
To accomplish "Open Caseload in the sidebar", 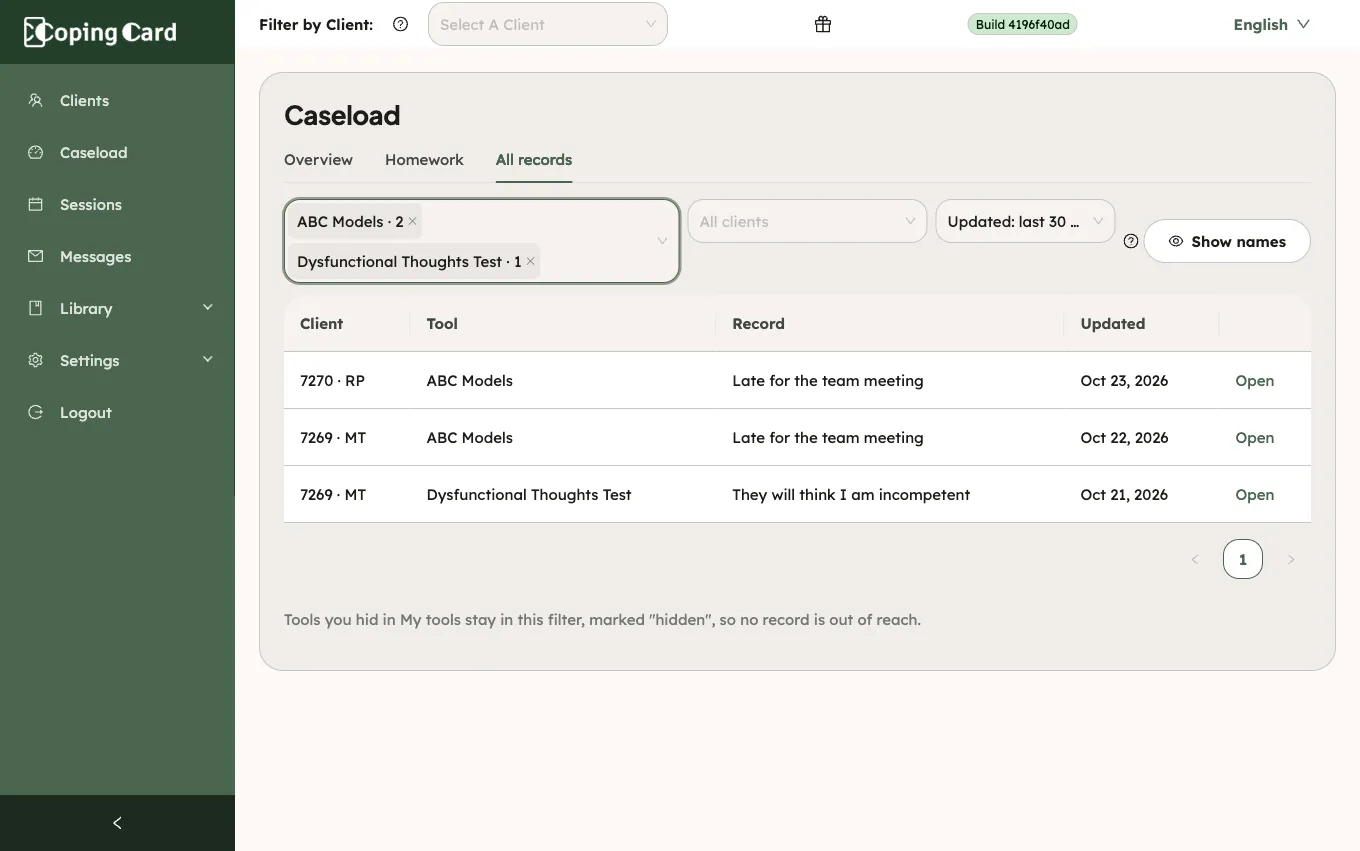I will pyautogui.click(x=117, y=152).
